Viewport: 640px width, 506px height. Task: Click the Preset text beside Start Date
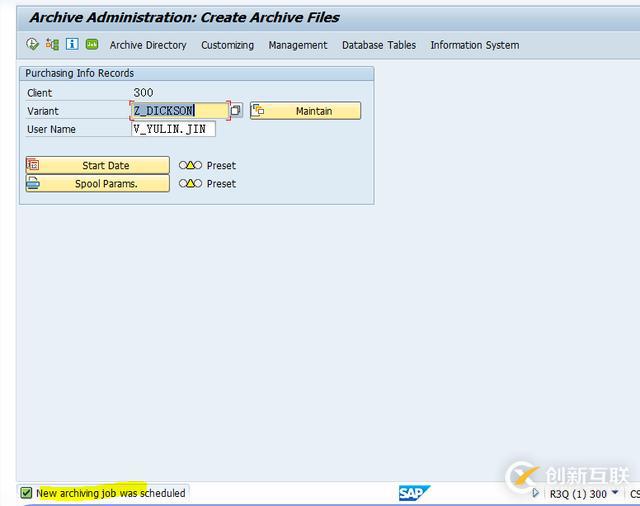click(x=221, y=165)
